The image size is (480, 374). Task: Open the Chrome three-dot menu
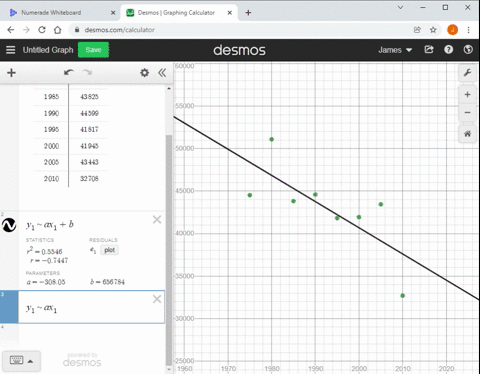[x=468, y=30]
